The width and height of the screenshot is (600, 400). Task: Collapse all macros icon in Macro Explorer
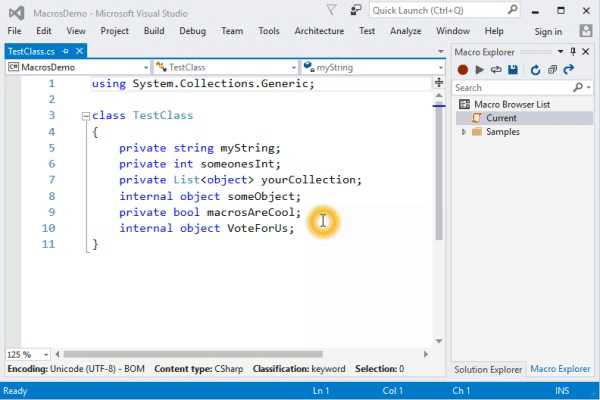[x=552, y=70]
